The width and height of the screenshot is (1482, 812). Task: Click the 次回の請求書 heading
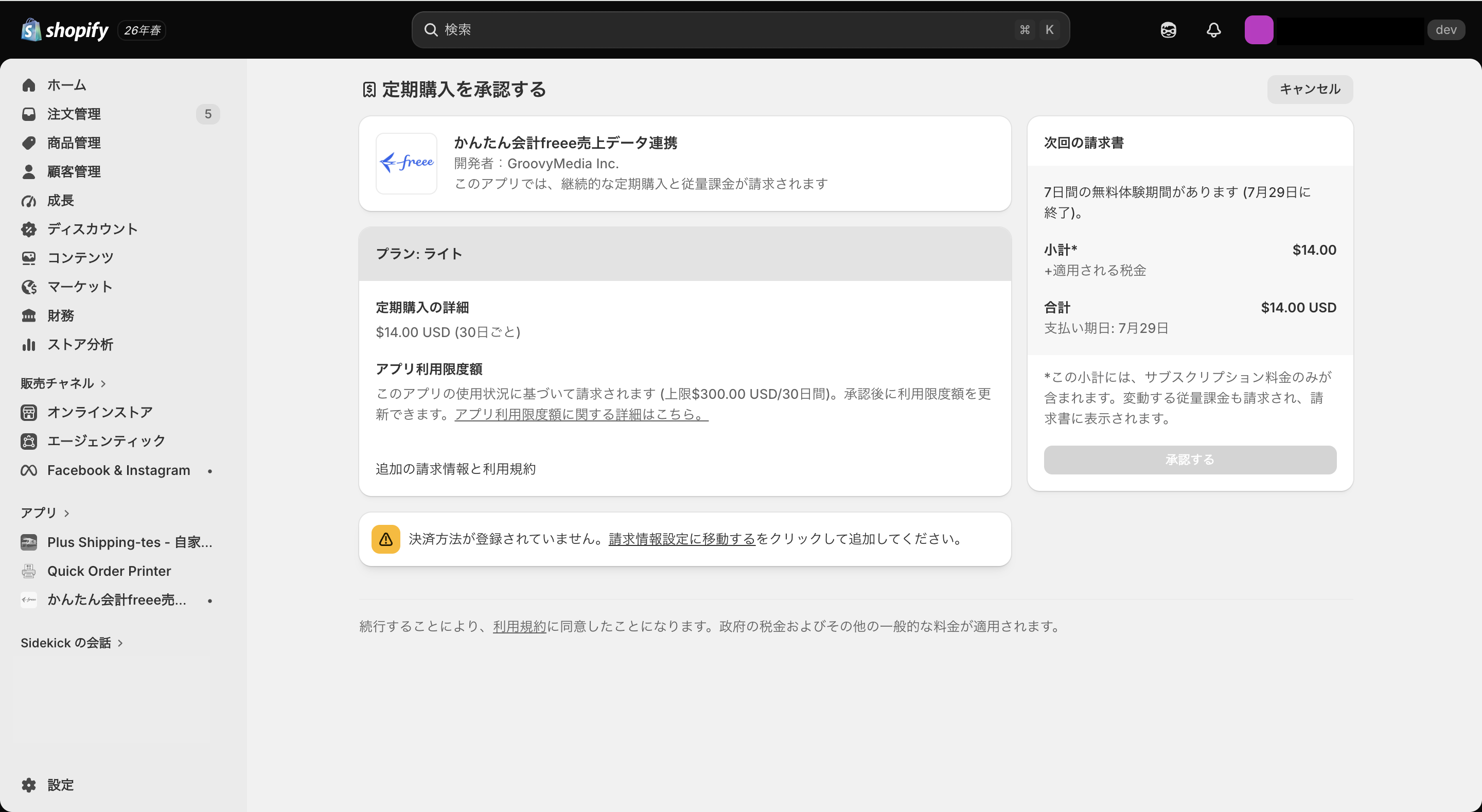click(1084, 143)
